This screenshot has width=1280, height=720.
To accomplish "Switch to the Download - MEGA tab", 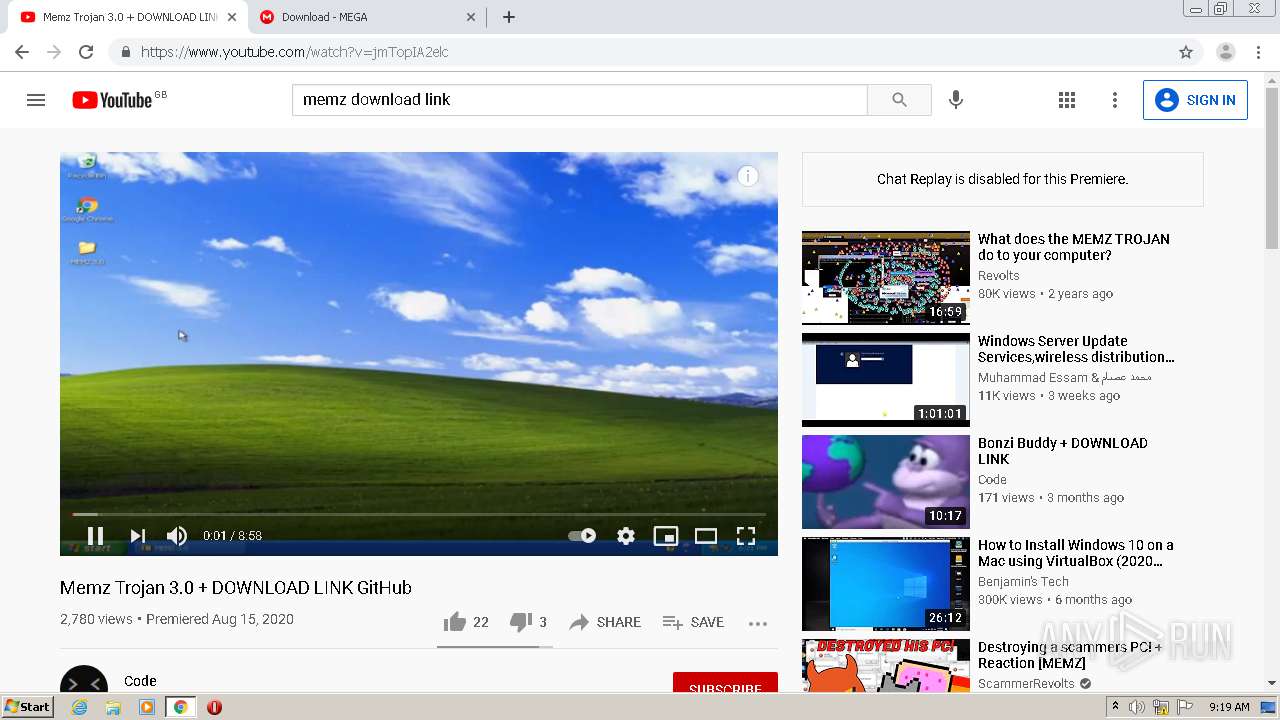I will click(365, 17).
